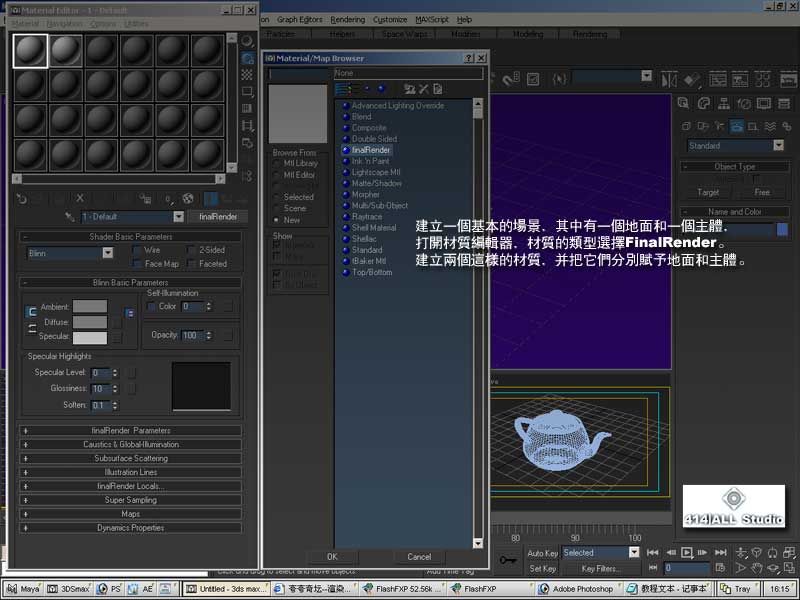Enable the Face Map checkbox

pos(137,264)
